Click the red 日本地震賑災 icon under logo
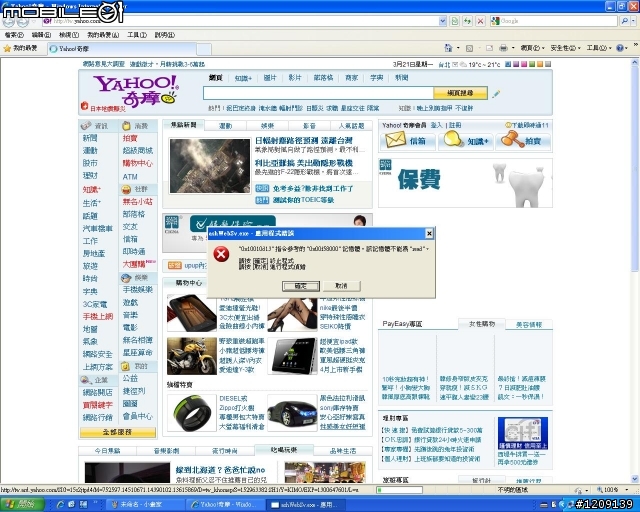 click(84, 106)
